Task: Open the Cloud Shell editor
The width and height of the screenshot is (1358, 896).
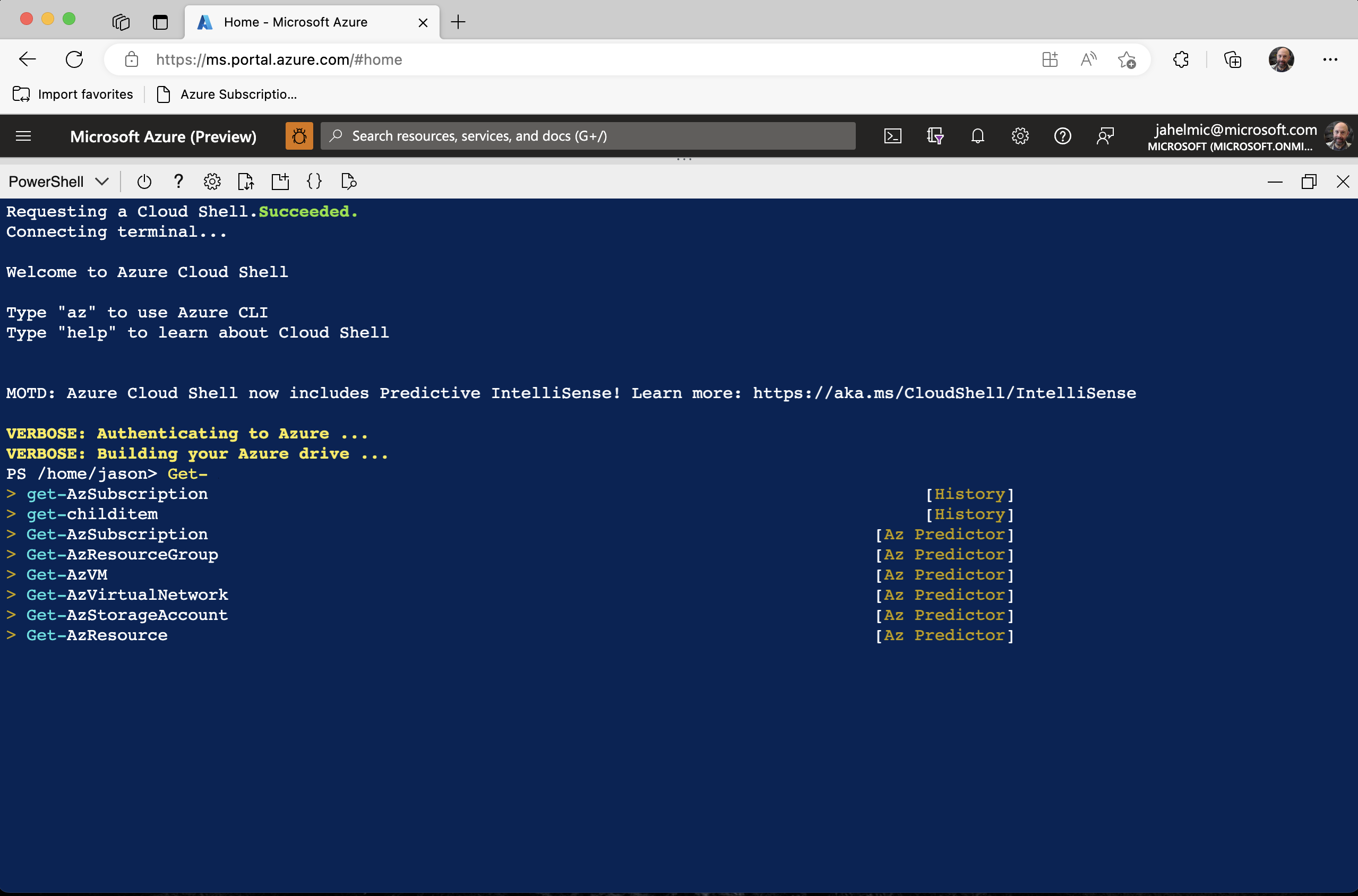Action: point(314,181)
